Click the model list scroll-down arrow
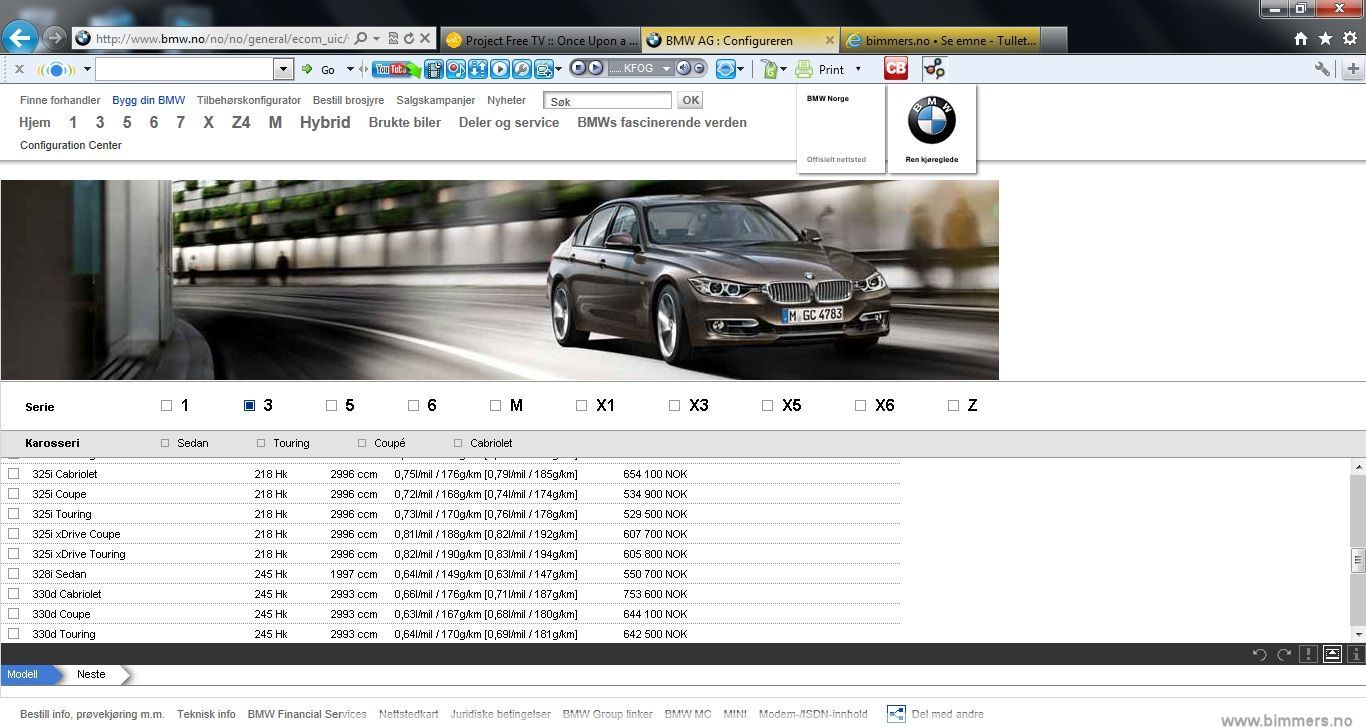The height and width of the screenshot is (728, 1366). [1358, 634]
